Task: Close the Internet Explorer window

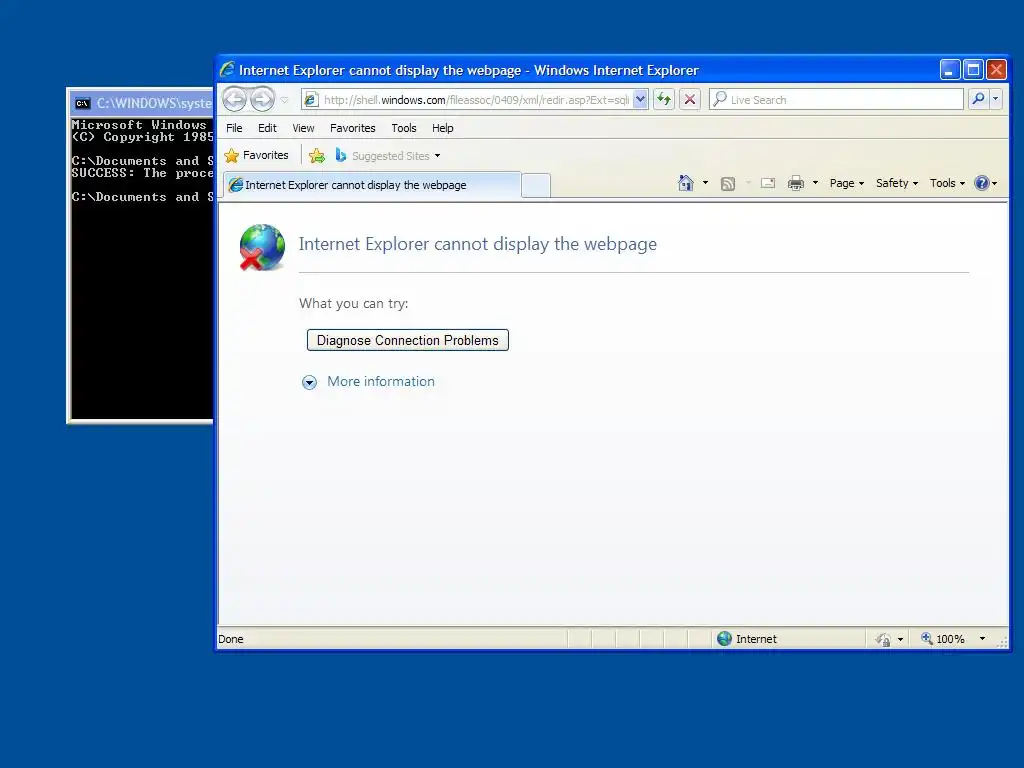Action: (997, 69)
